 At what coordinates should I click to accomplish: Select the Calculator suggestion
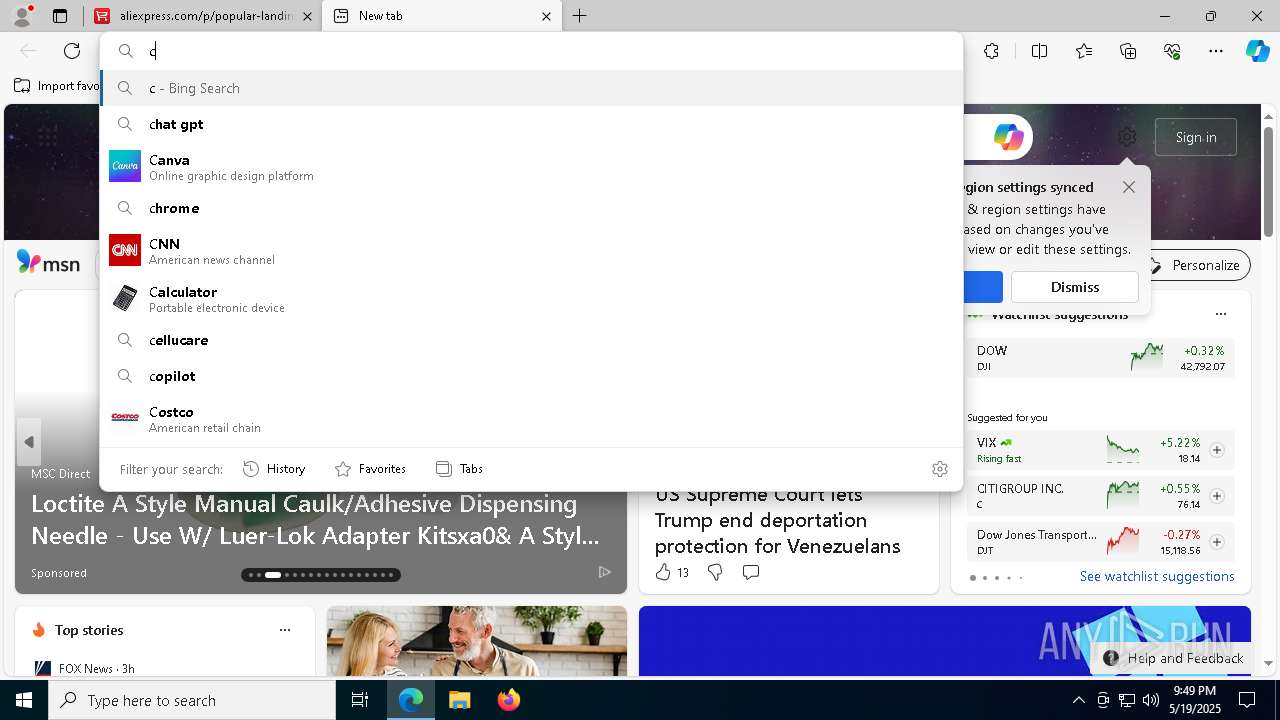531,299
